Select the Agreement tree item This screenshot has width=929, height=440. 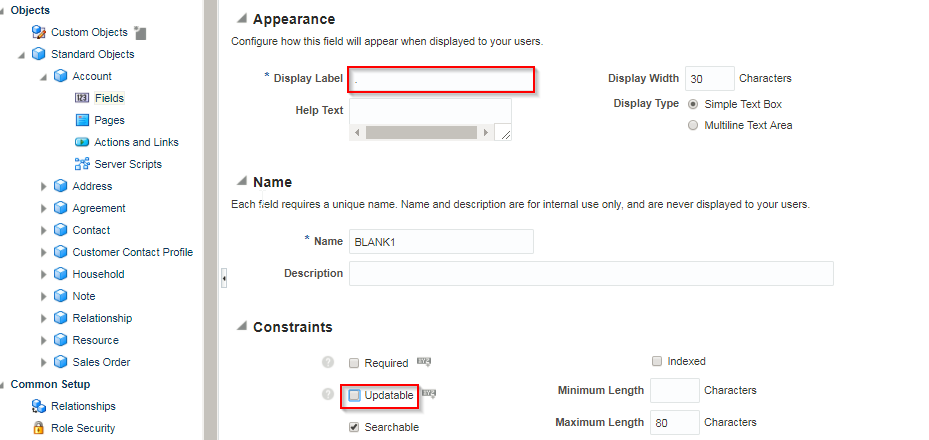click(99, 208)
